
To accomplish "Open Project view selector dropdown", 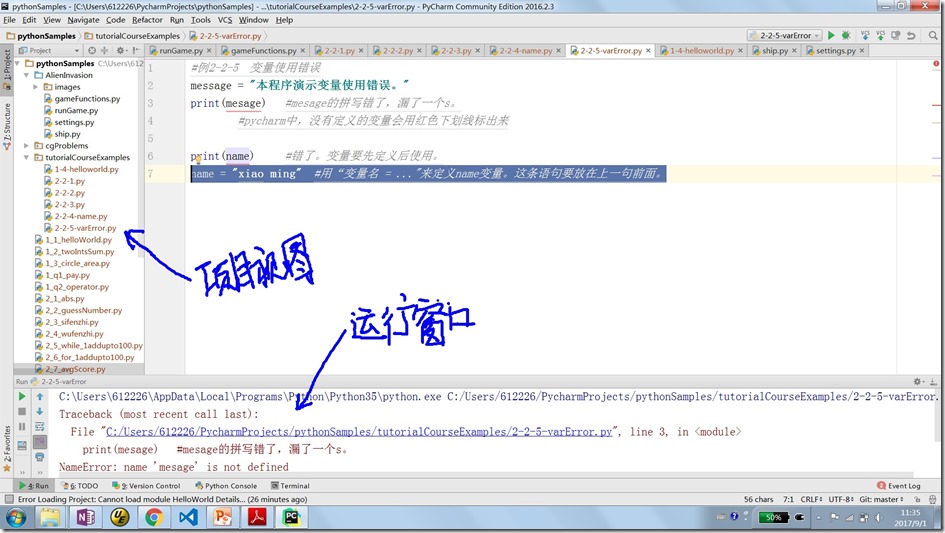I will (49, 51).
